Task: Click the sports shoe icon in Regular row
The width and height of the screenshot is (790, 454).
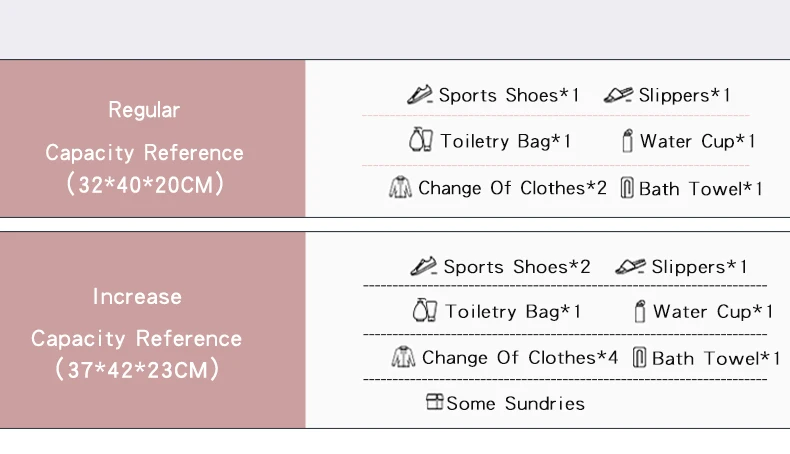Action: click(420, 95)
